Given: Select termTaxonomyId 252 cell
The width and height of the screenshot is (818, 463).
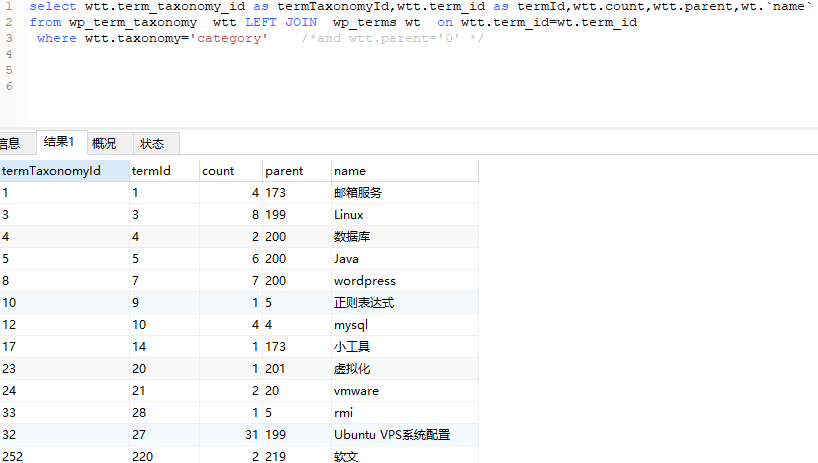Looking at the screenshot, I should pyautogui.click(x=65, y=456).
